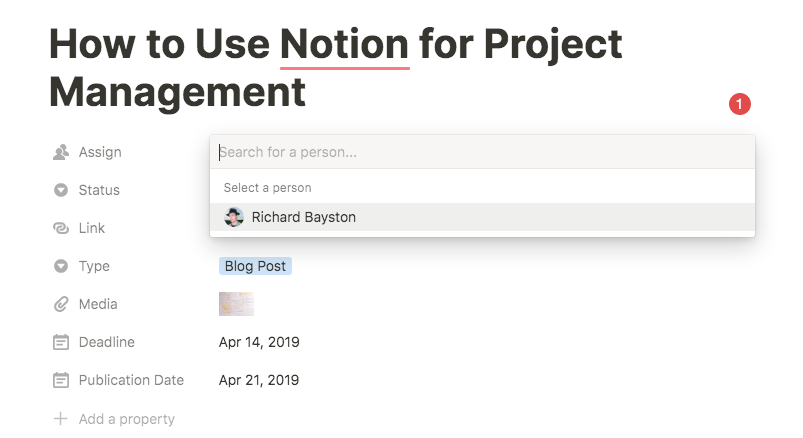Click the Status property label
The height and width of the screenshot is (438, 803).
99,190
